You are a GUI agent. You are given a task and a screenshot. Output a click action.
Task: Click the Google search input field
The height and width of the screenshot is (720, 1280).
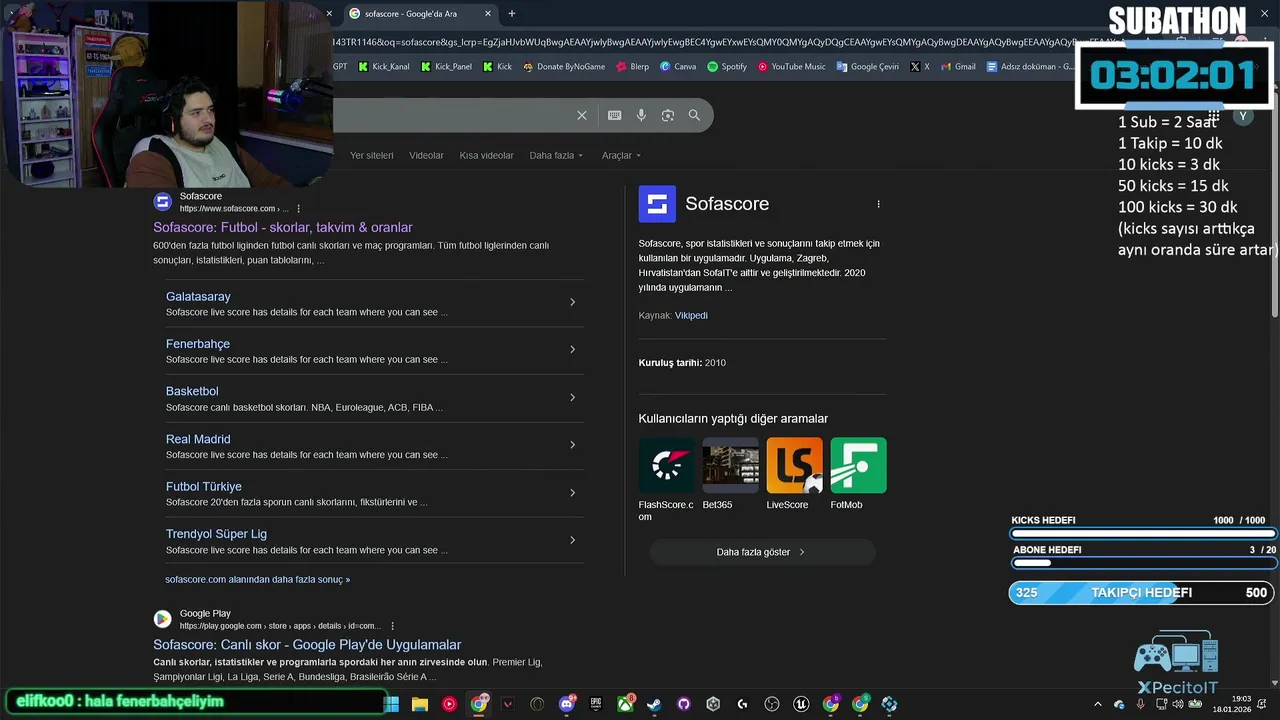(450, 115)
